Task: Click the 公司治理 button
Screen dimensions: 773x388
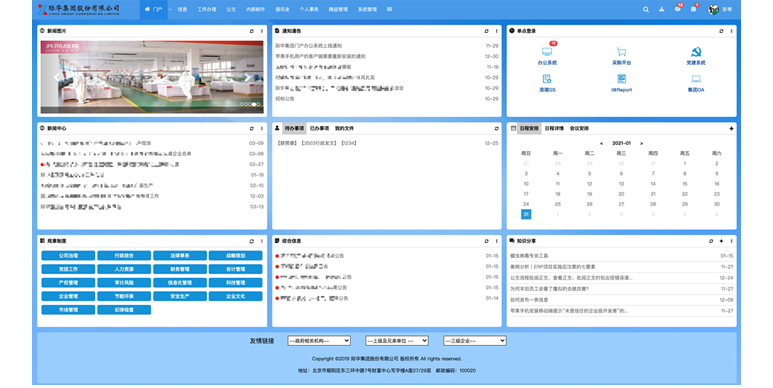Action: coord(68,255)
